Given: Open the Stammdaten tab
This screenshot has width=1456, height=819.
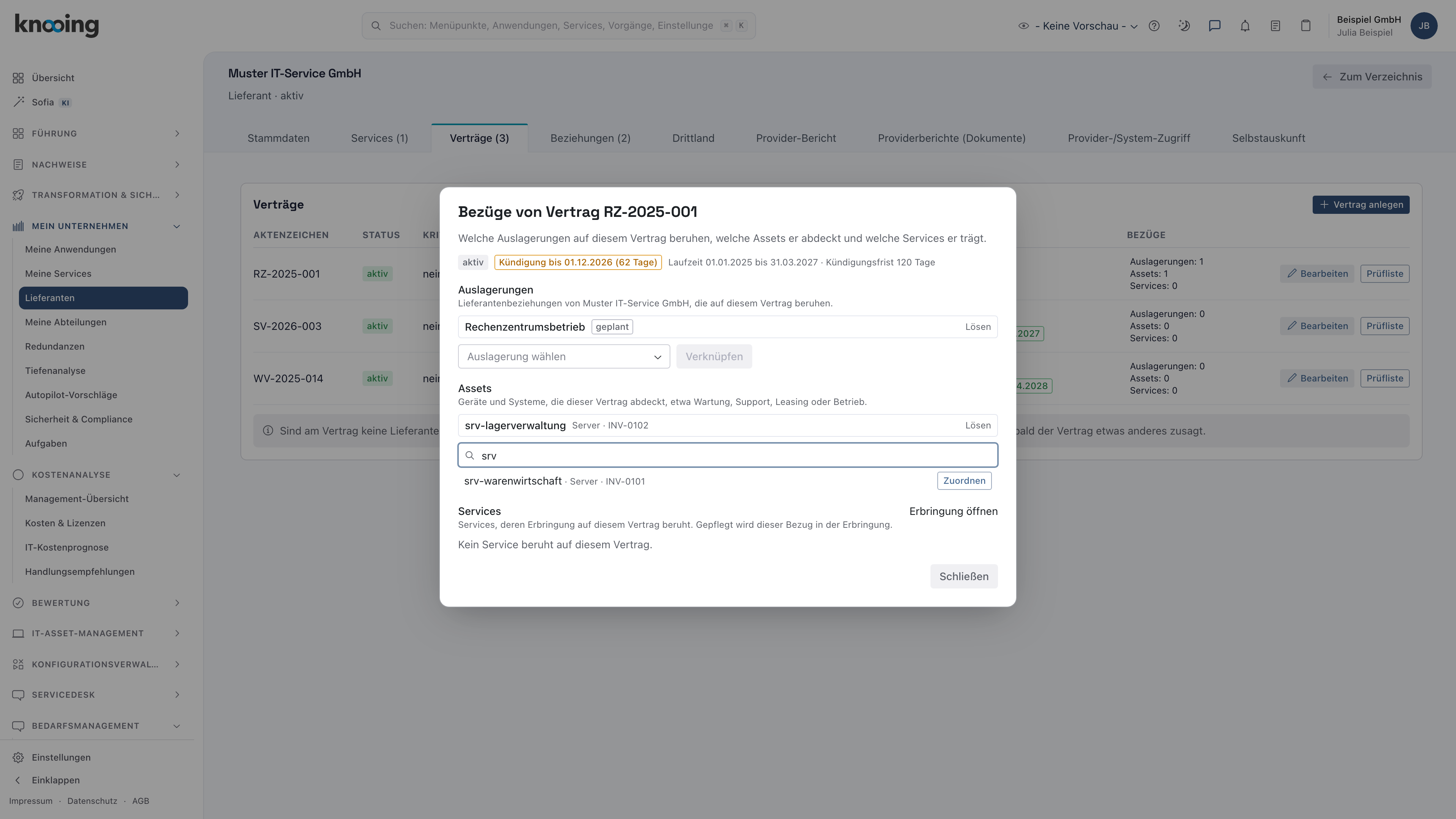Looking at the screenshot, I should pyautogui.click(x=278, y=138).
